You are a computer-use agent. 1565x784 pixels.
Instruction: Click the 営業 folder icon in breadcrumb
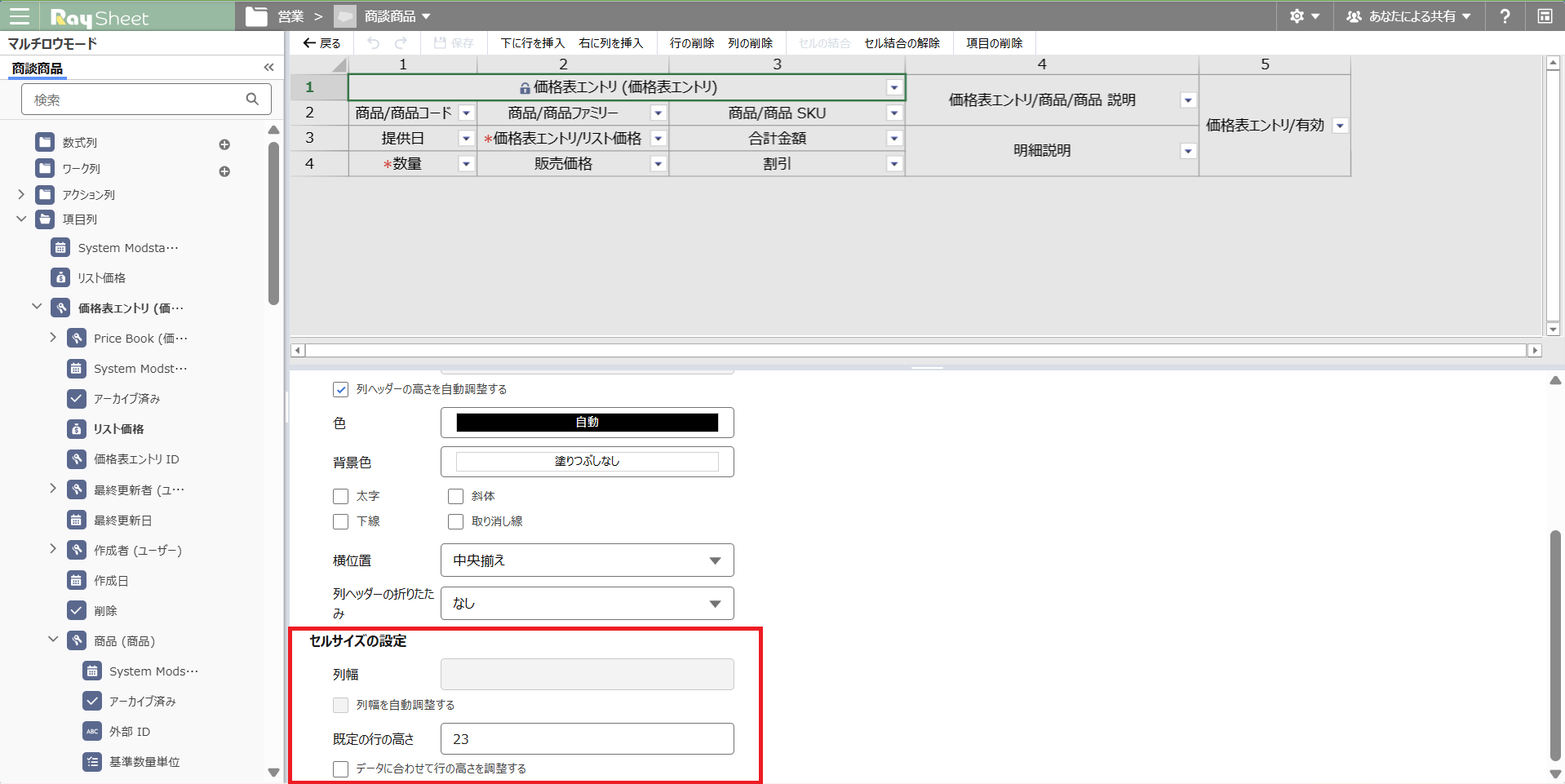point(256,16)
